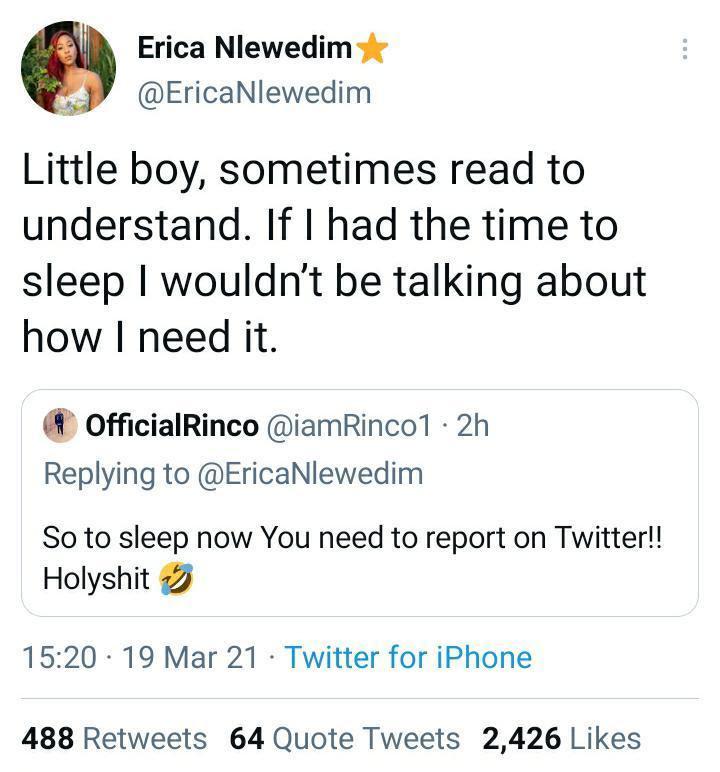Click the @EricaNlewedim handle under the name

(x=253, y=93)
